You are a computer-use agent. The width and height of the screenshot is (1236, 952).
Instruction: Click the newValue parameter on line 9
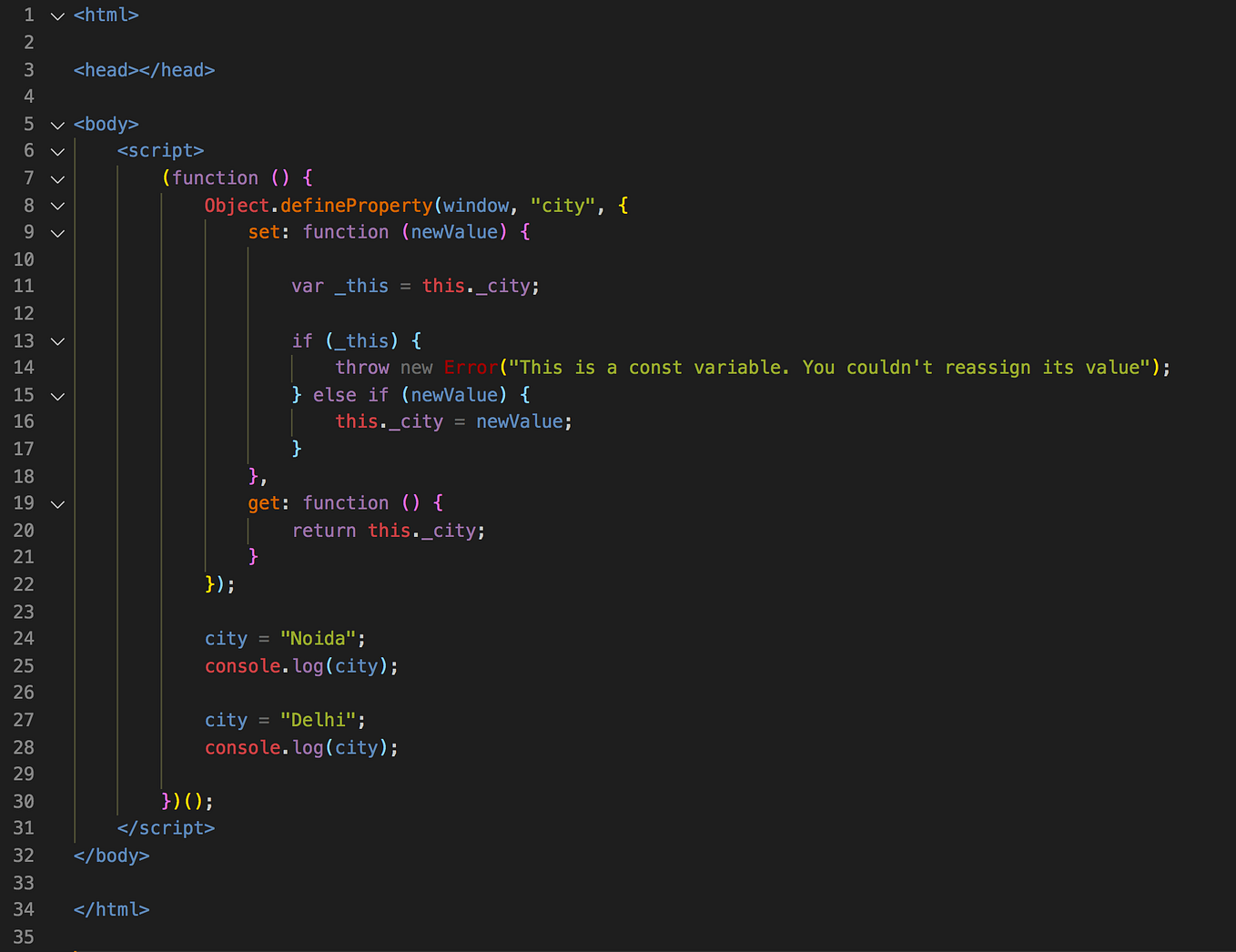(454, 232)
